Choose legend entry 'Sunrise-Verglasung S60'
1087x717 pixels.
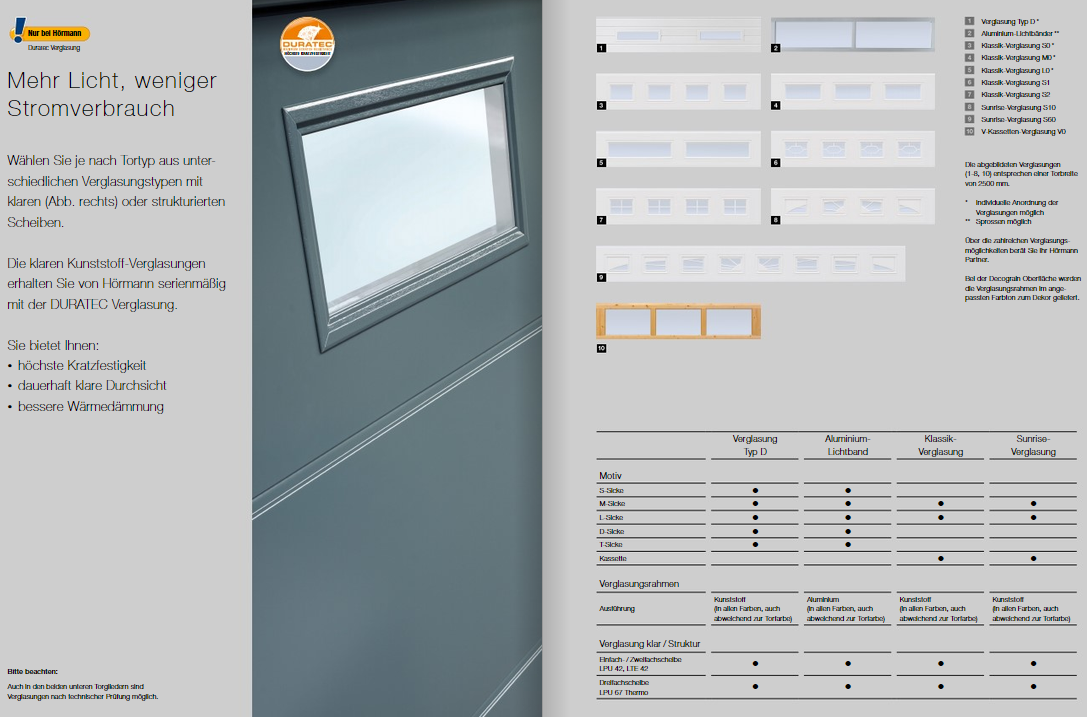tap(1018, 119)
